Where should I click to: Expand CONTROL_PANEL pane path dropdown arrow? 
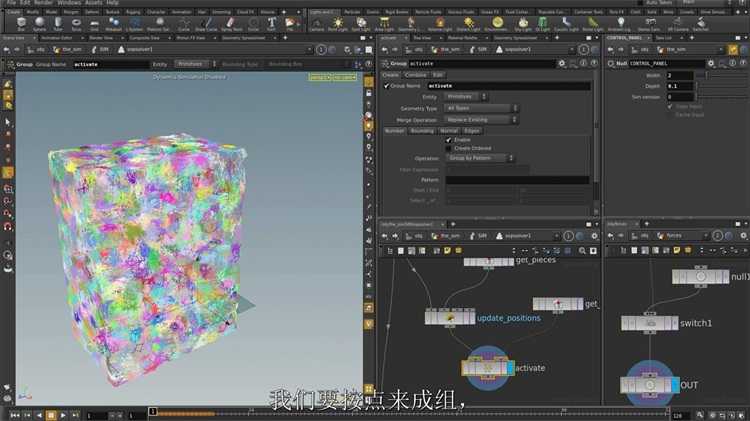[x=721, y=49]
